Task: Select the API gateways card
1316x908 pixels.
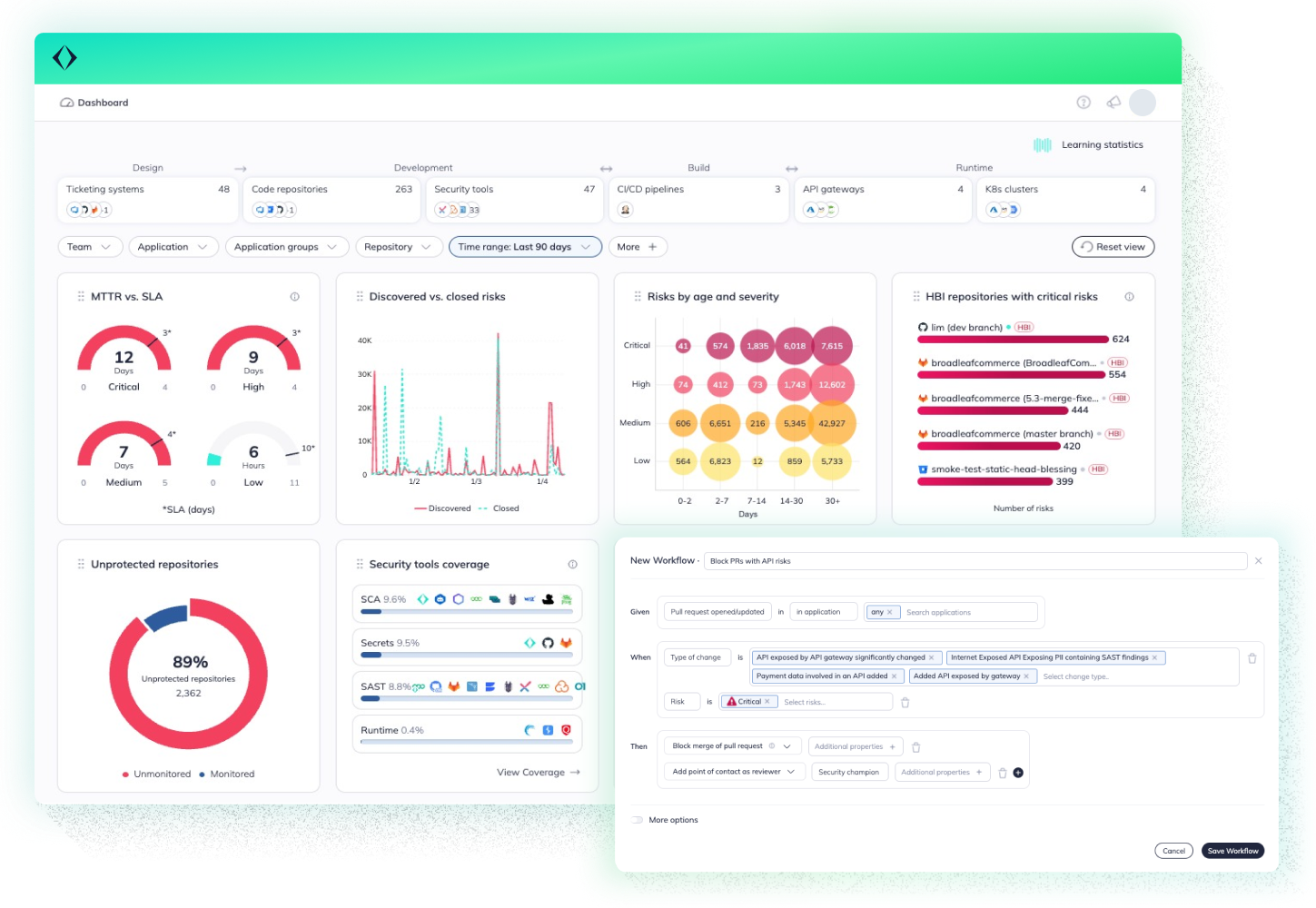Action: tap(882, 199)
